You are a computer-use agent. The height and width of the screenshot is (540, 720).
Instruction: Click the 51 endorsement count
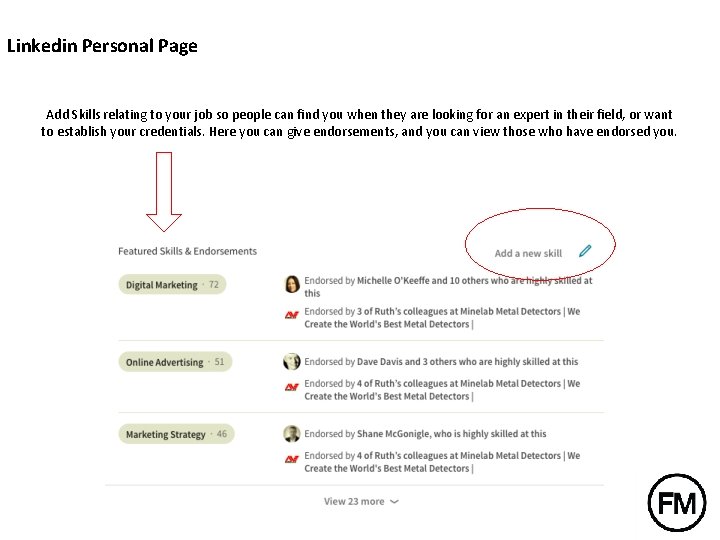click(x=219, y=362)
